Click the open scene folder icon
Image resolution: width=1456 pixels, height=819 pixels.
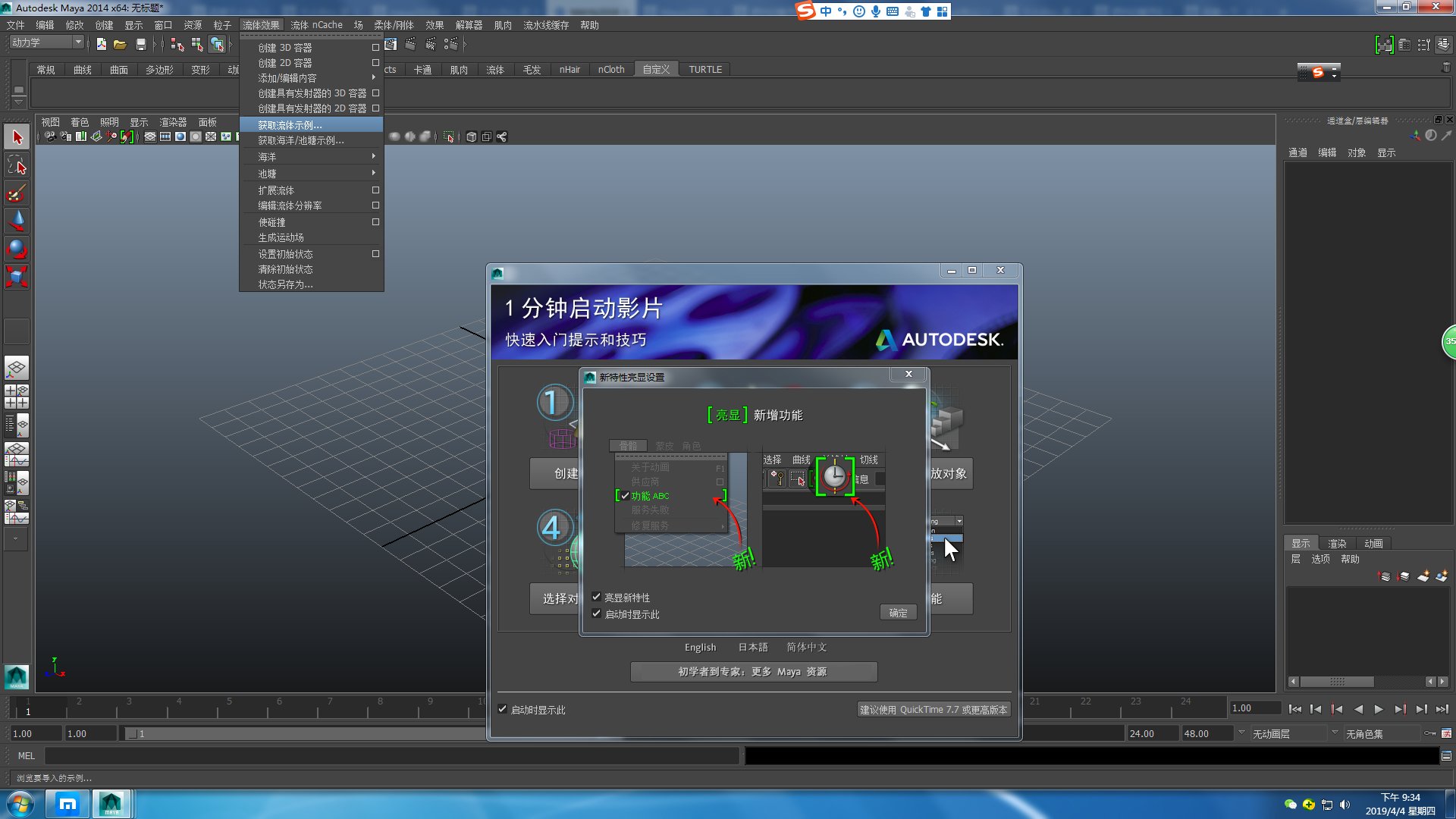120,45
